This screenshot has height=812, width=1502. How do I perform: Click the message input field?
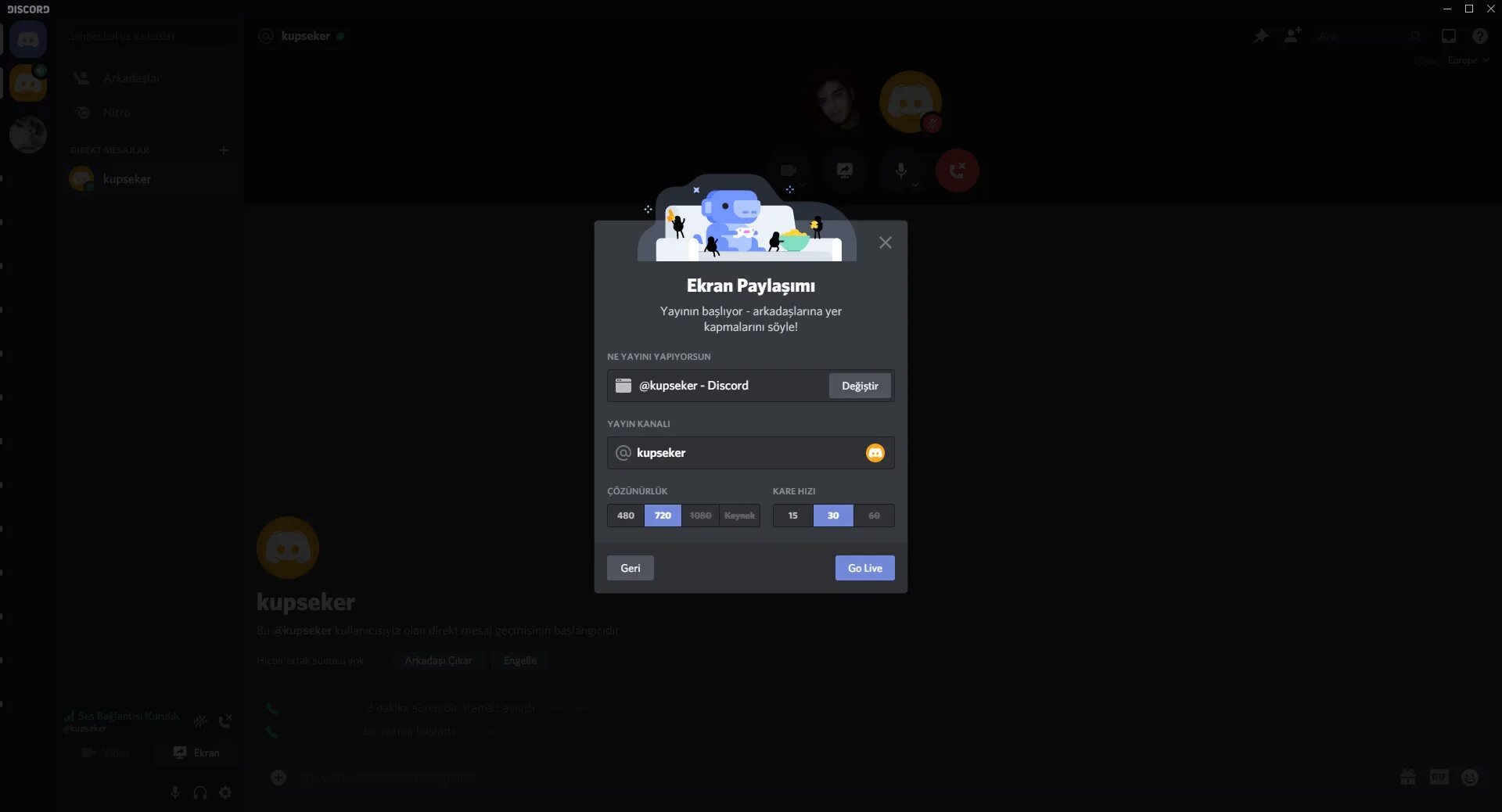841,778
